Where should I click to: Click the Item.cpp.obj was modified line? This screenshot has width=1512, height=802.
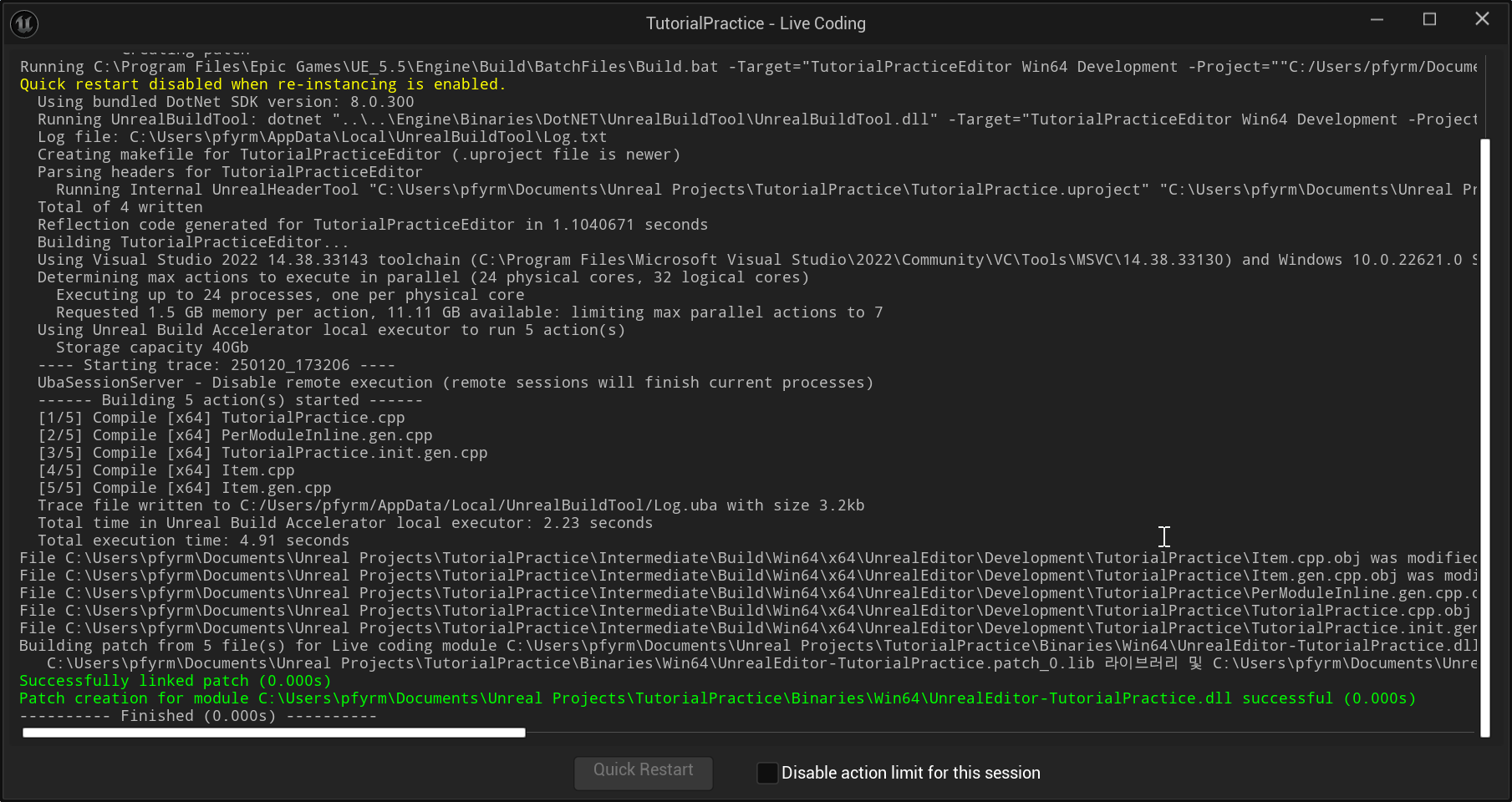[x=748, y=558]
